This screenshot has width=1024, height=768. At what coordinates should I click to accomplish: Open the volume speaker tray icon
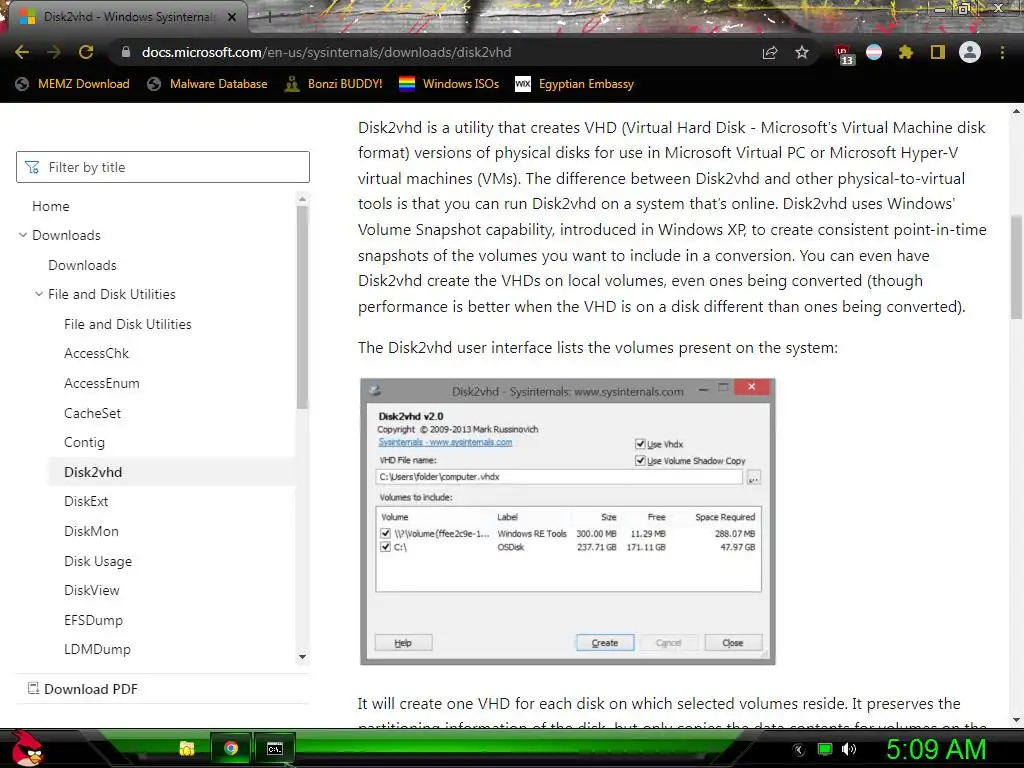coord(848,749)
